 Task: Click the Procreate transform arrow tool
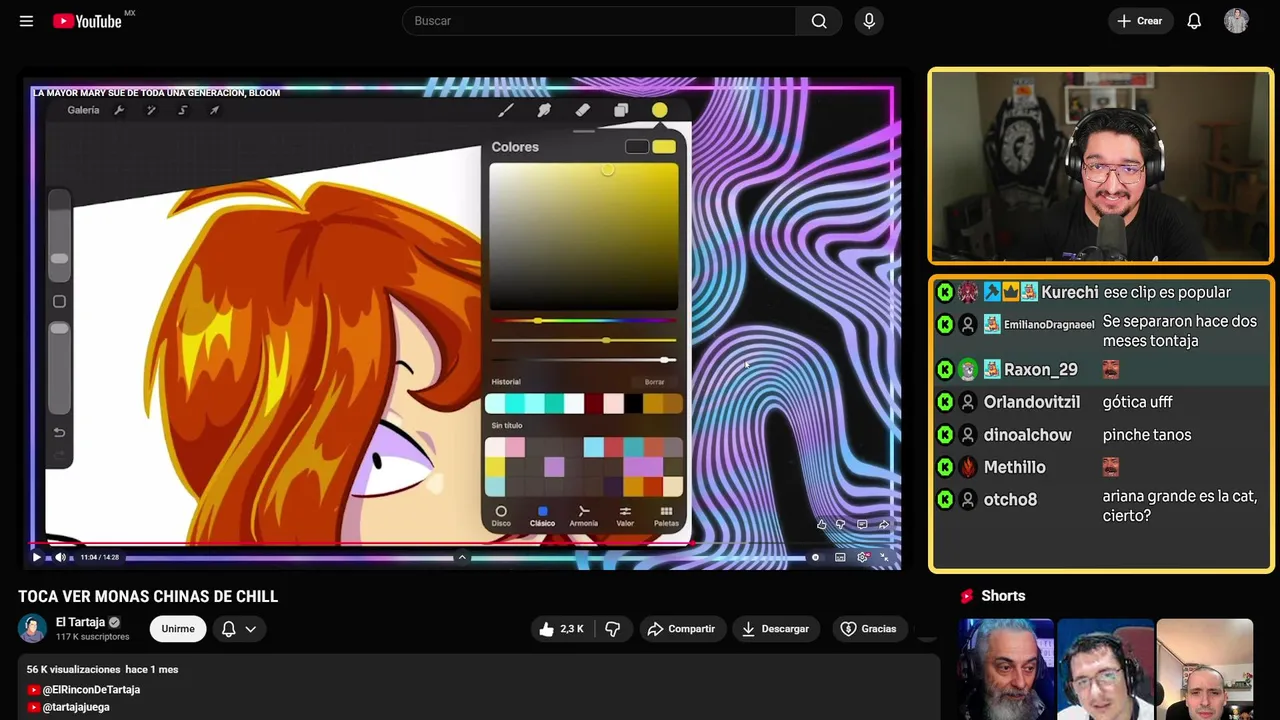click(214, 110)
